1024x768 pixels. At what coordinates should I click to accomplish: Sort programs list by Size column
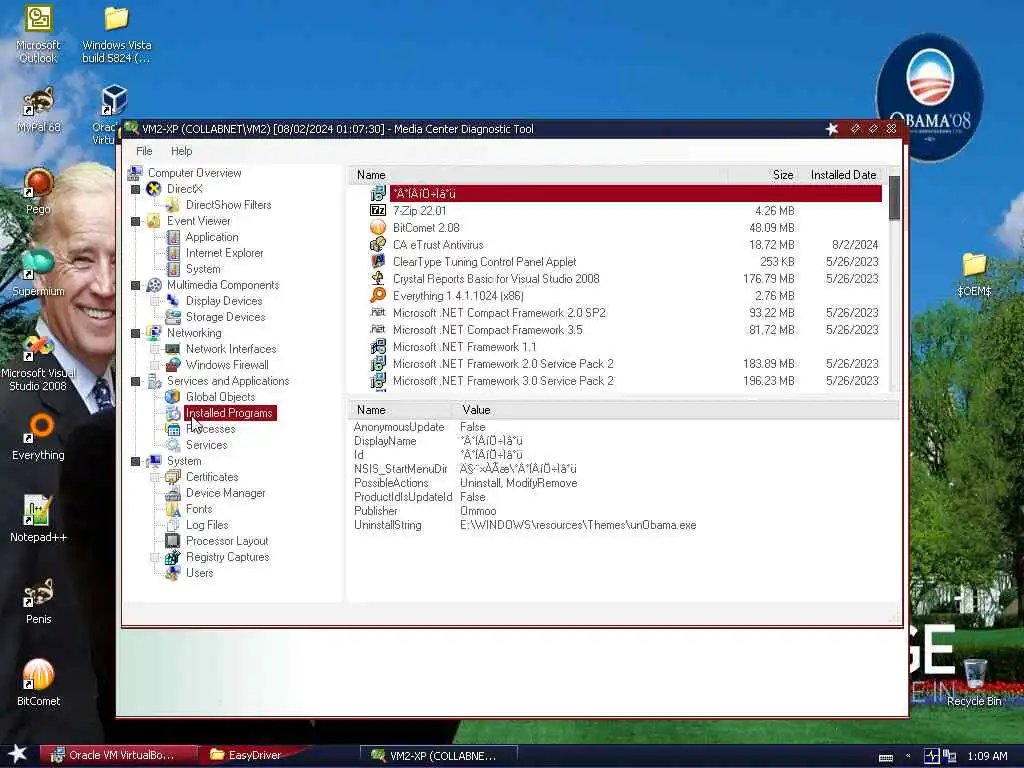[x=762, y=175]
